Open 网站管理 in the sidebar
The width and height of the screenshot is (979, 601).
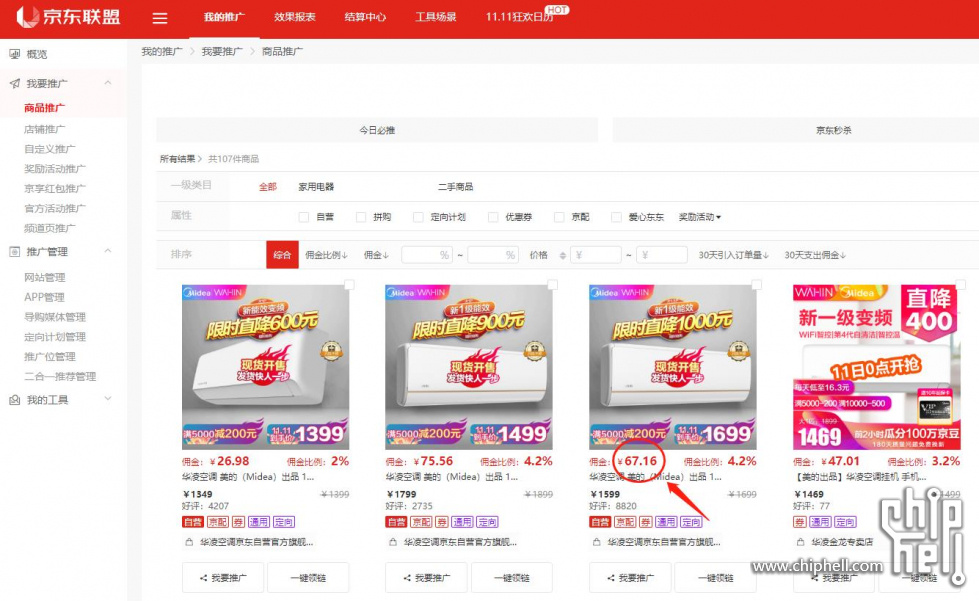pyautogui.click(x=44, y=277)
